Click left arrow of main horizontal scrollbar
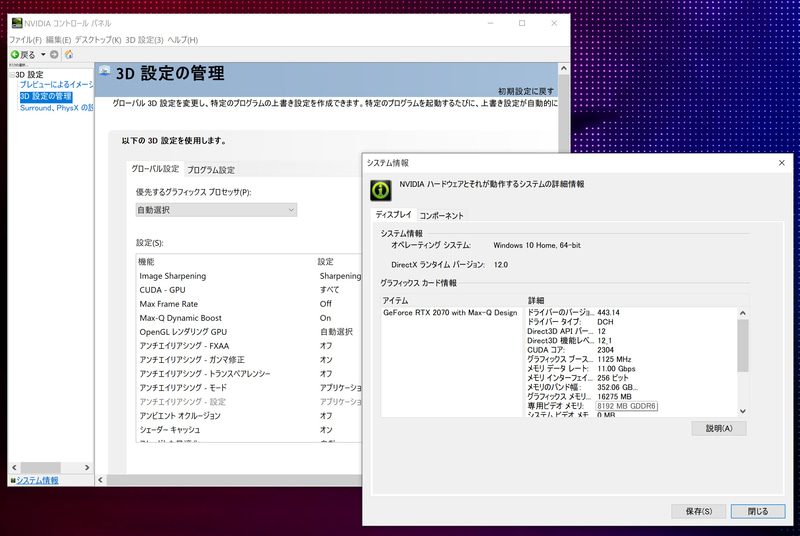The image size is (800, 536). (x=101, y=480)
